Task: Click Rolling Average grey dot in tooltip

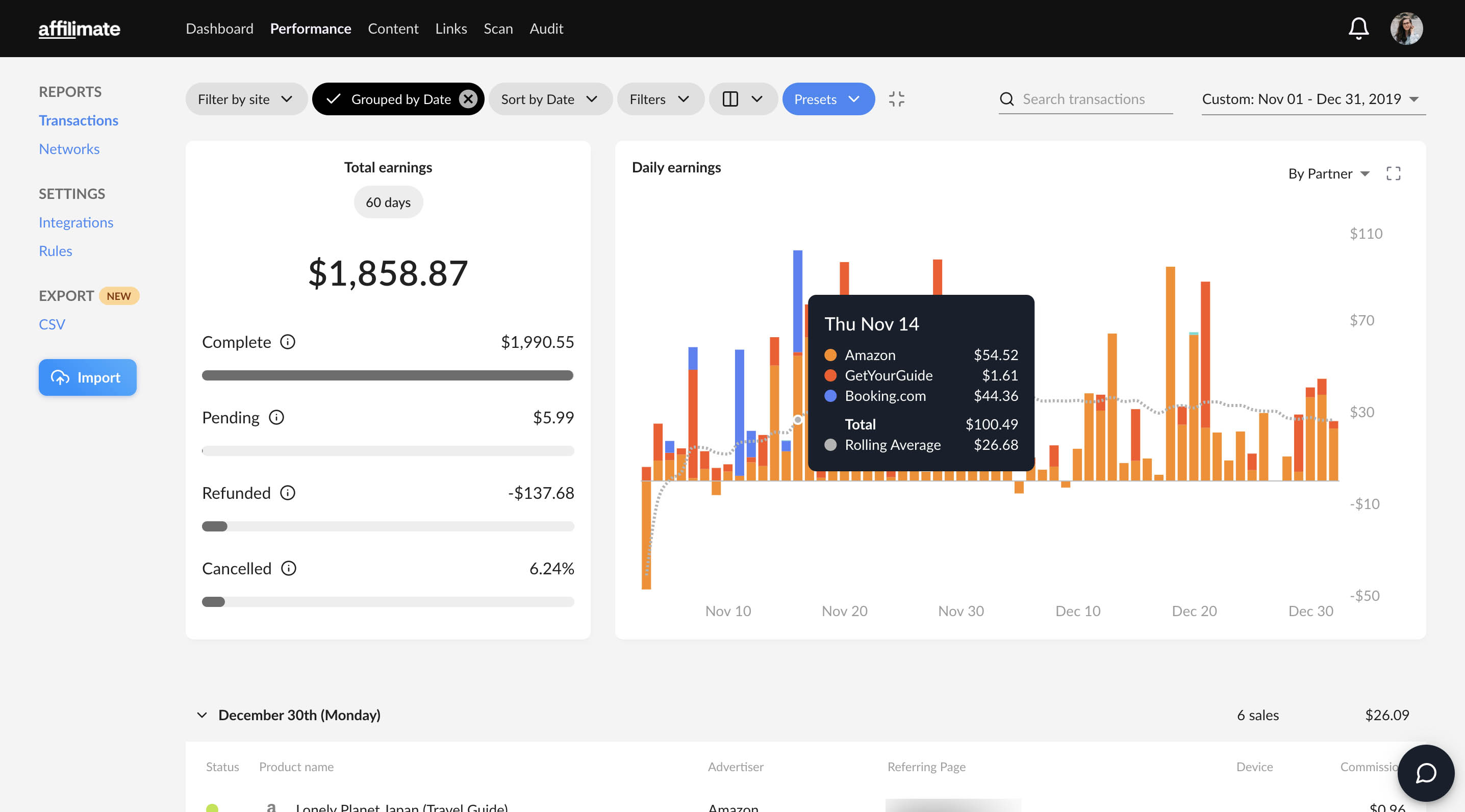Action: (x=830, y=445)
